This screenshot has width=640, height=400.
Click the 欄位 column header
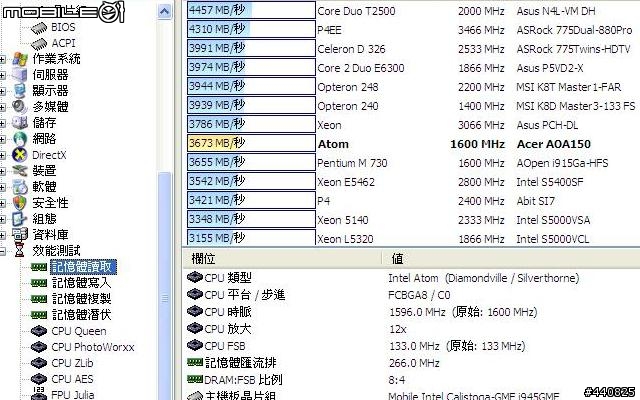(282, 258)
